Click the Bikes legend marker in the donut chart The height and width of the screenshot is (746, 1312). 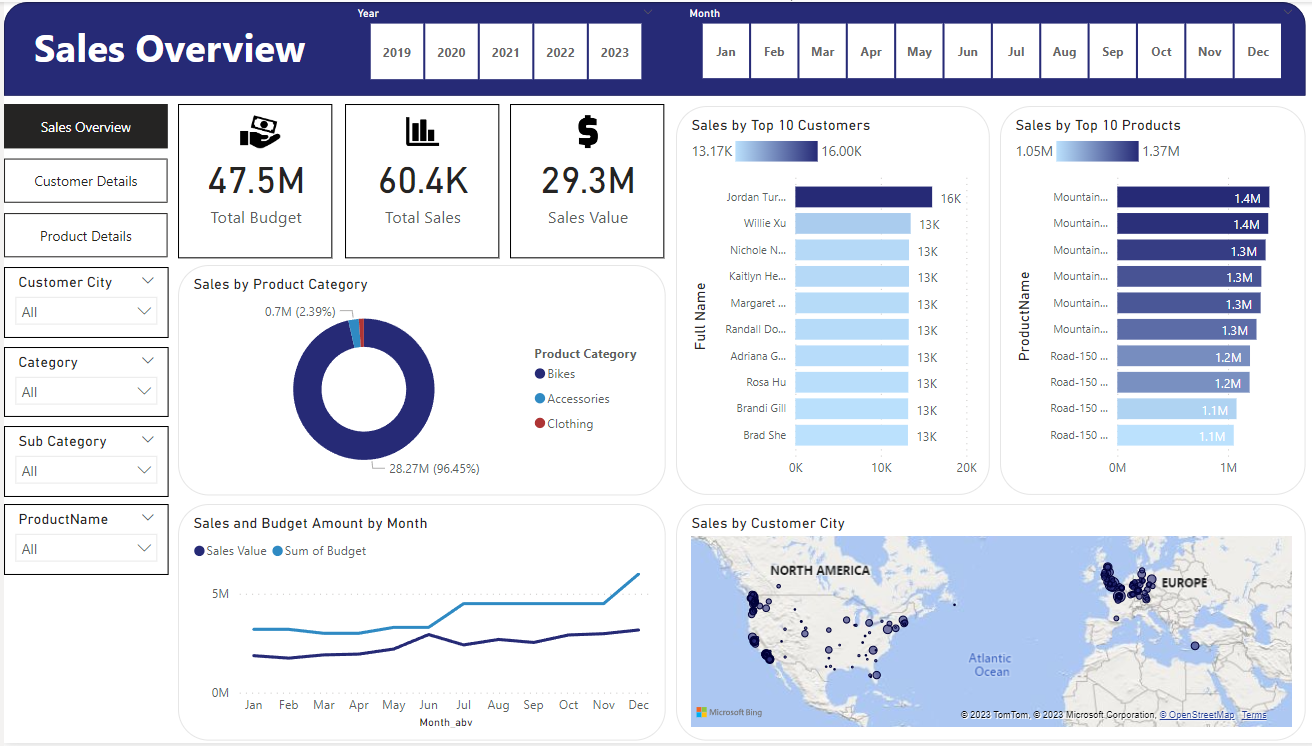pyautogui.click(x=541, y=373)
